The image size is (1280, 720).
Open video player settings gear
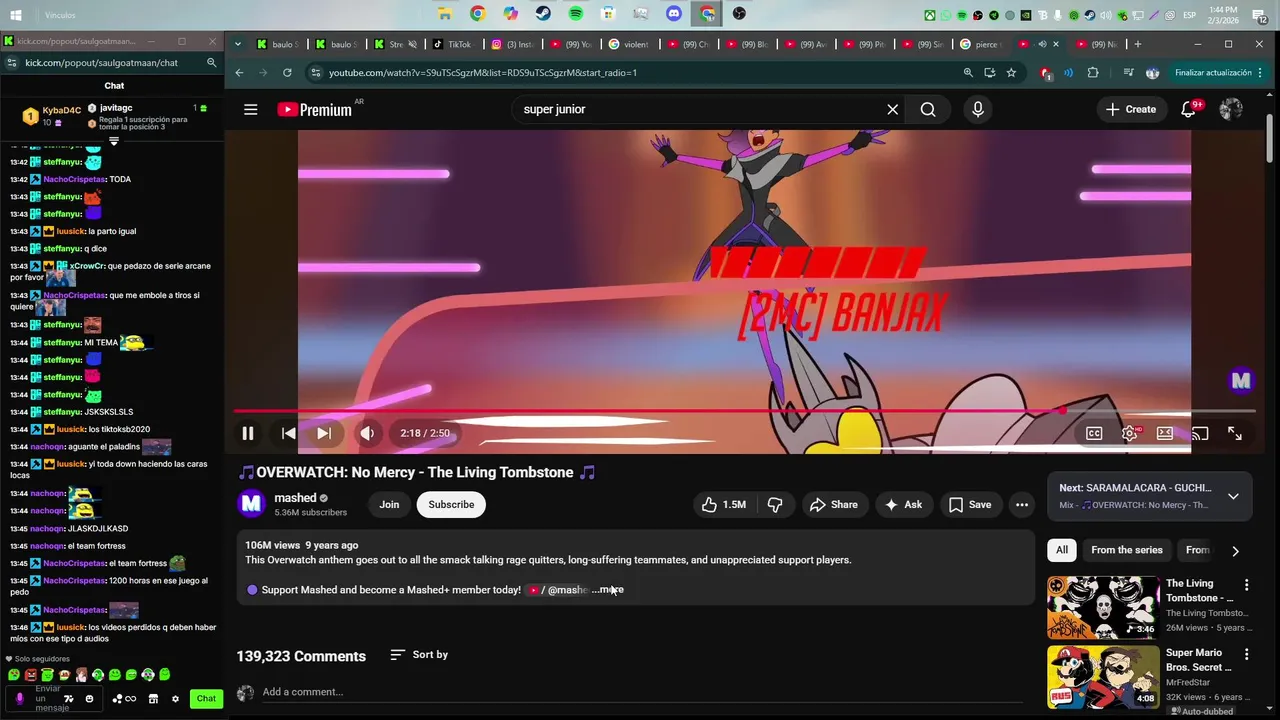[1129, 433]
